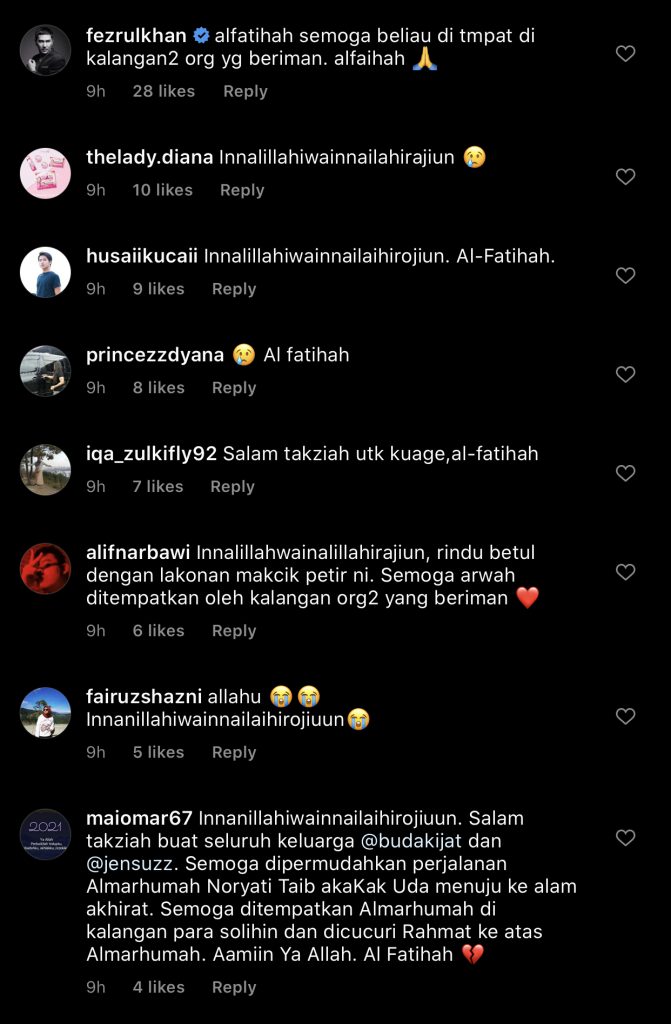View the 10 likes on thelady.diana's comment
The width and height of the screenshot is (671, 1024).
pos(162,190)
